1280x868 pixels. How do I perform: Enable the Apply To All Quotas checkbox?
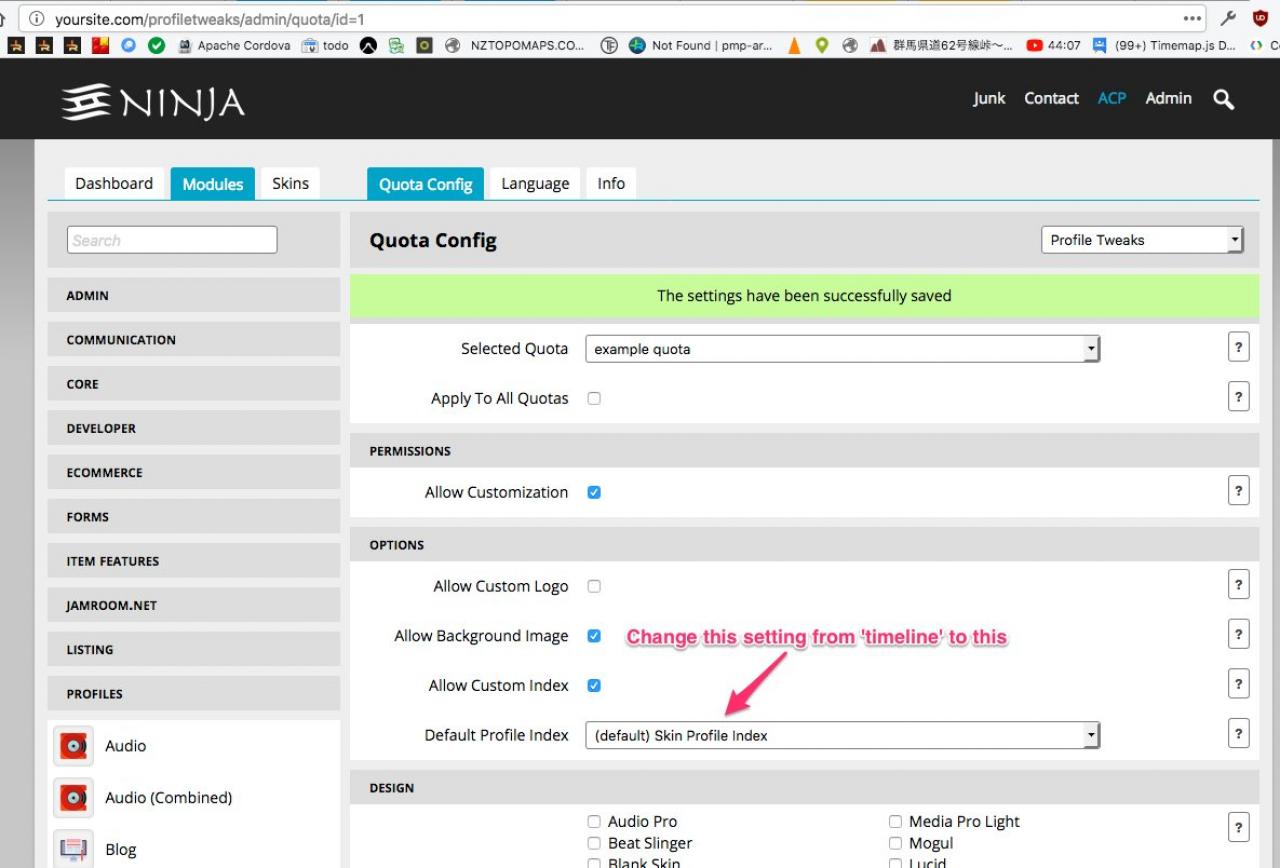tap(594, 398)
